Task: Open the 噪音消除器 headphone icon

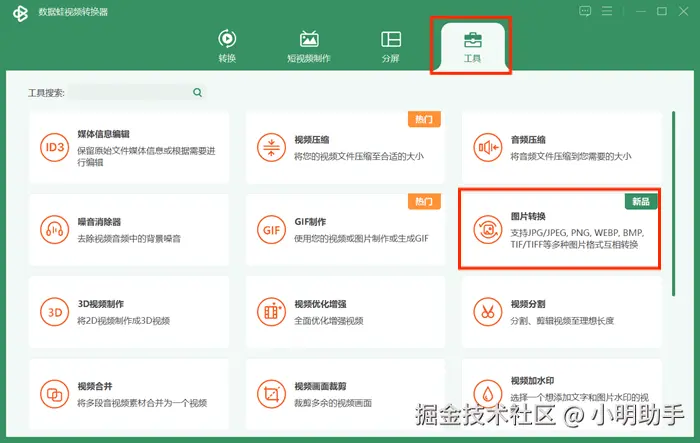Action: tap(54, 230)
